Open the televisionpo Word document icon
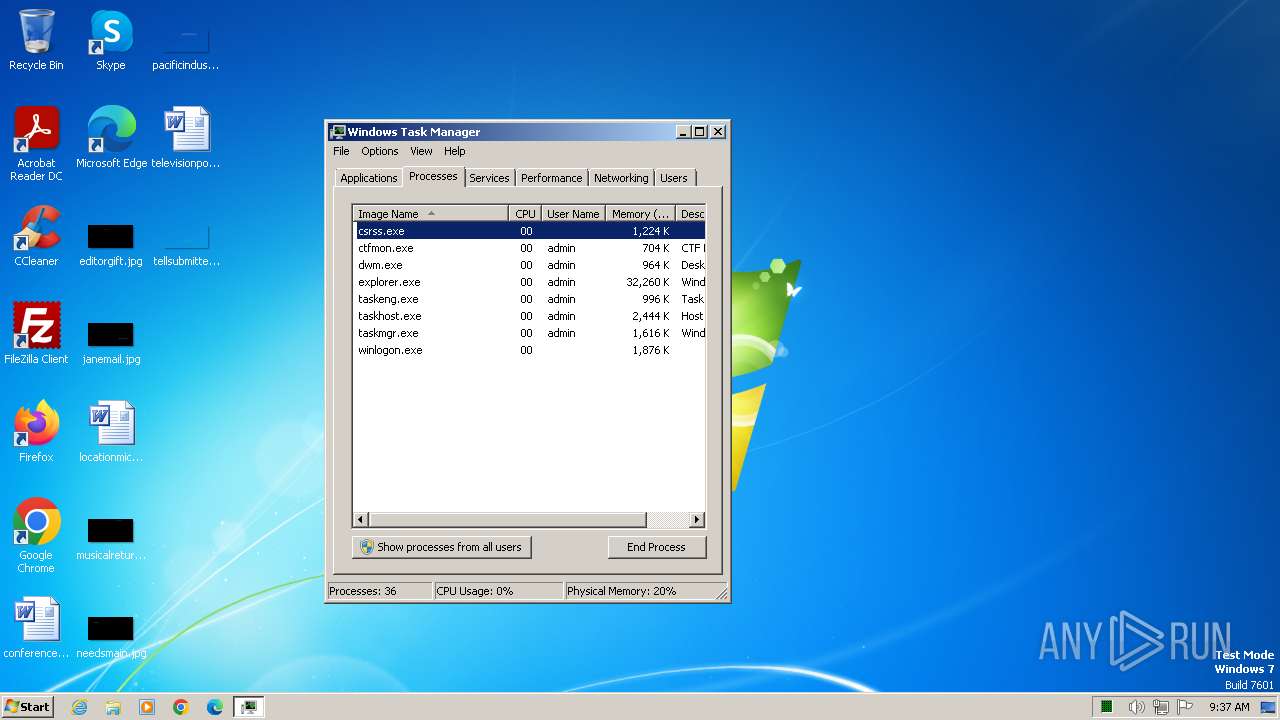Image resolution: width=1280 pixels, height=720 pixels. point(186,137)
